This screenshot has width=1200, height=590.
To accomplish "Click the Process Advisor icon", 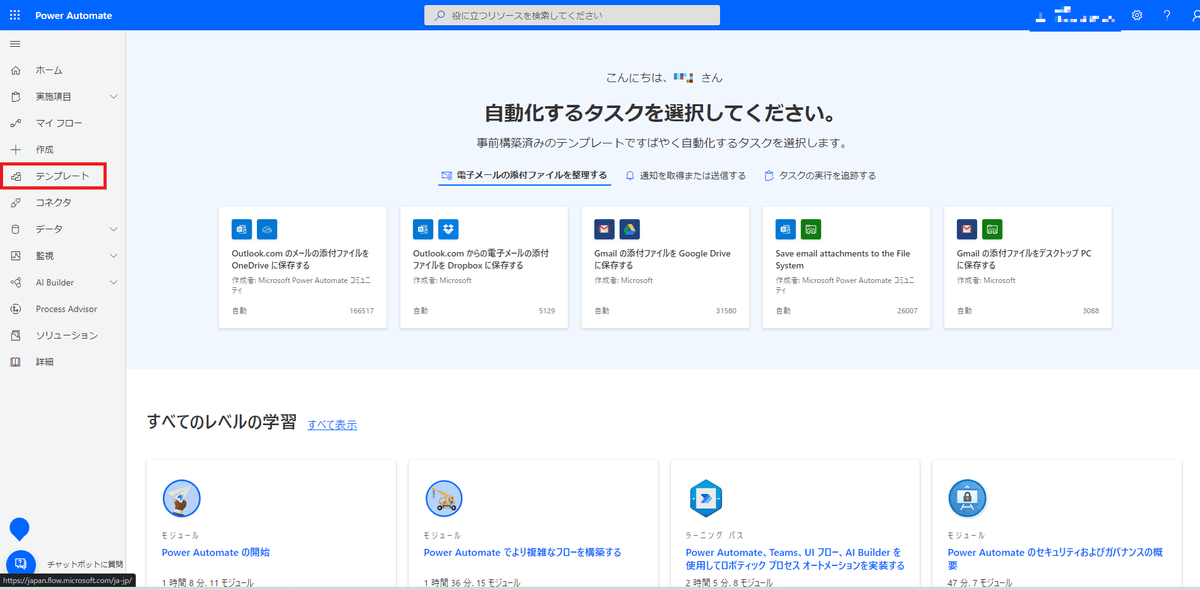I will point(15,309).
